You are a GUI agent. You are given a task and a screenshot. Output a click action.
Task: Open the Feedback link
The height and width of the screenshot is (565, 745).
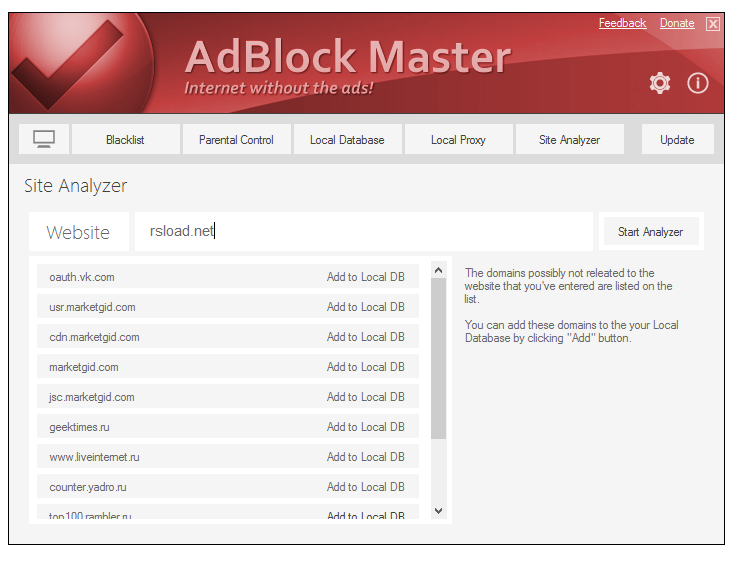pyautogui.click(x=622, y=23)
